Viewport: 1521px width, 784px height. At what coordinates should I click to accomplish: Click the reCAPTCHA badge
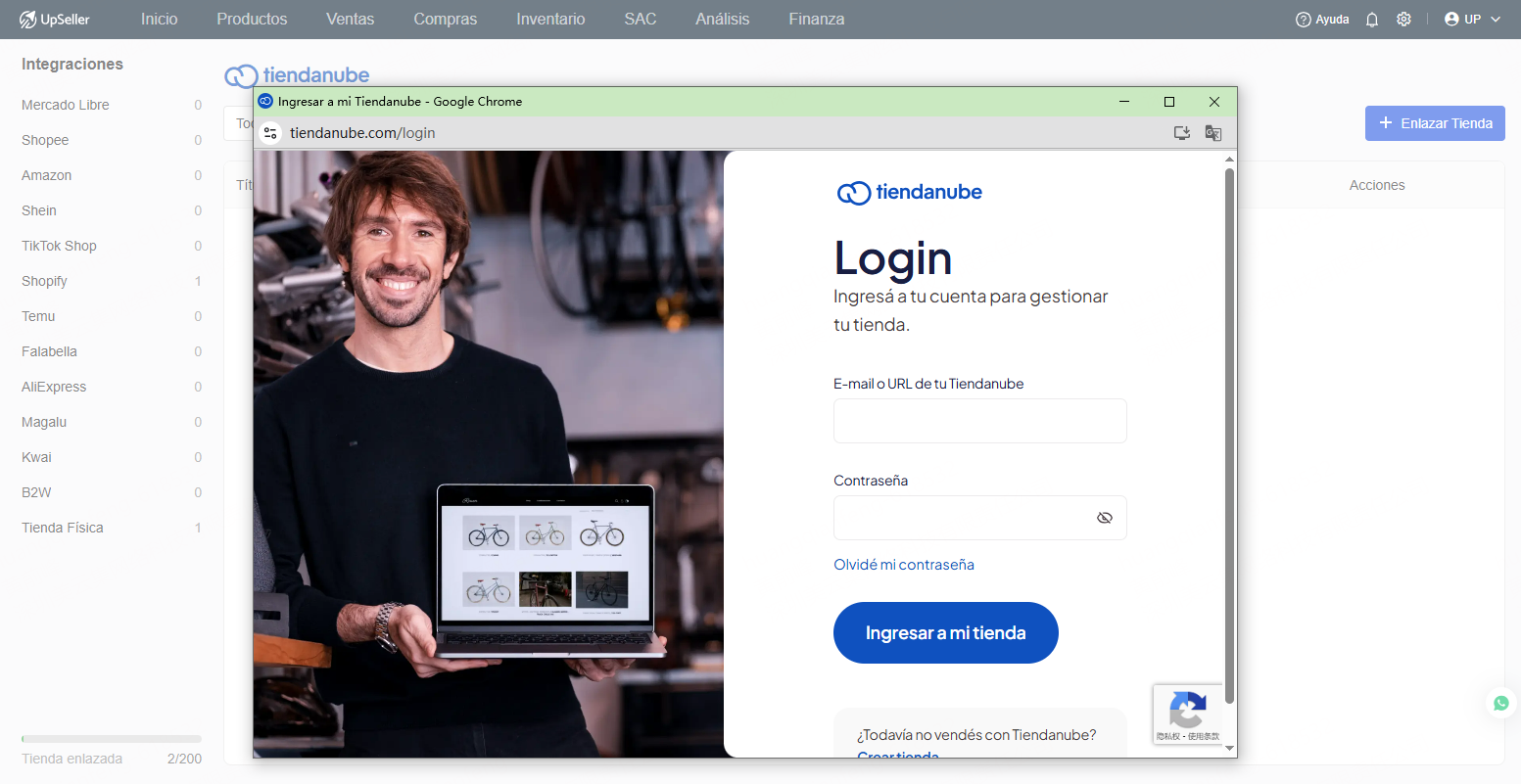point(1187,714)
